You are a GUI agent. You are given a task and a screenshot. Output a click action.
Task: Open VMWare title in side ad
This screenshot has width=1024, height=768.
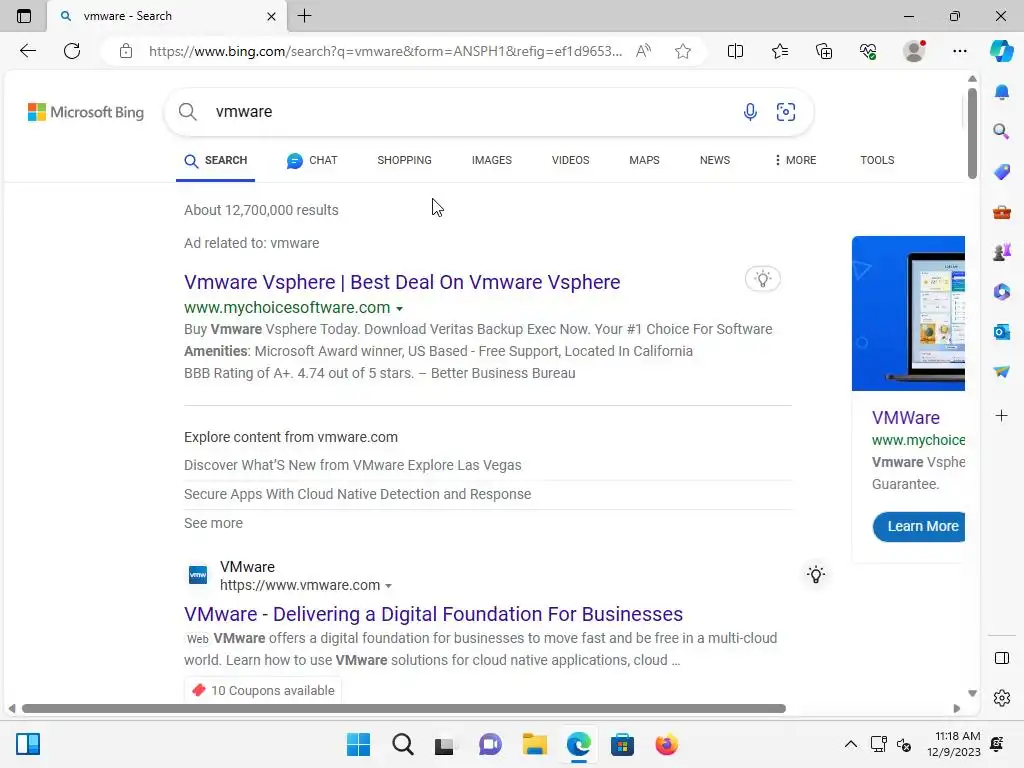(x=906, y=418)
